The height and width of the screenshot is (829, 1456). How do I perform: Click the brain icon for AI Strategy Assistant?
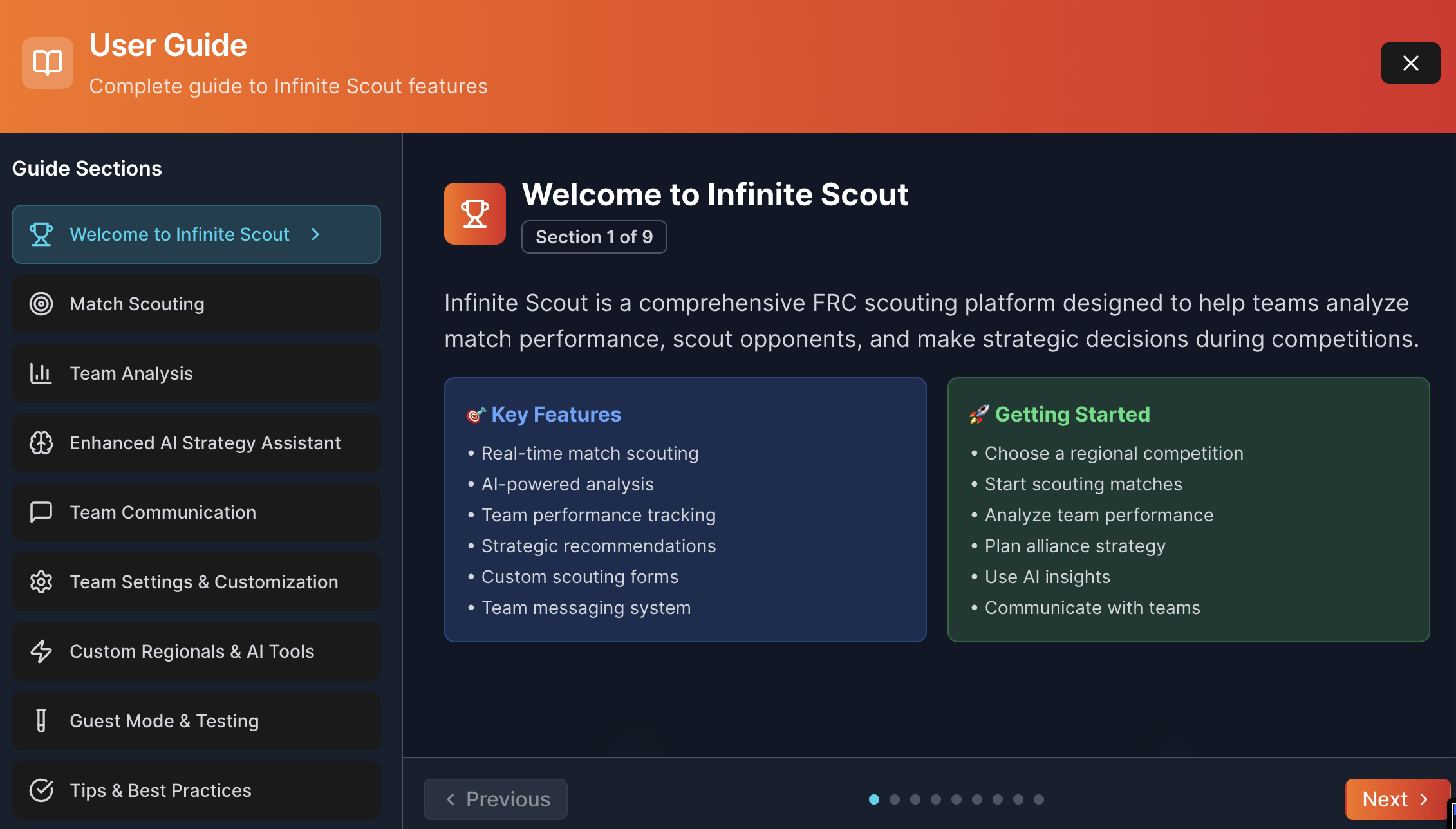point(41,443)
